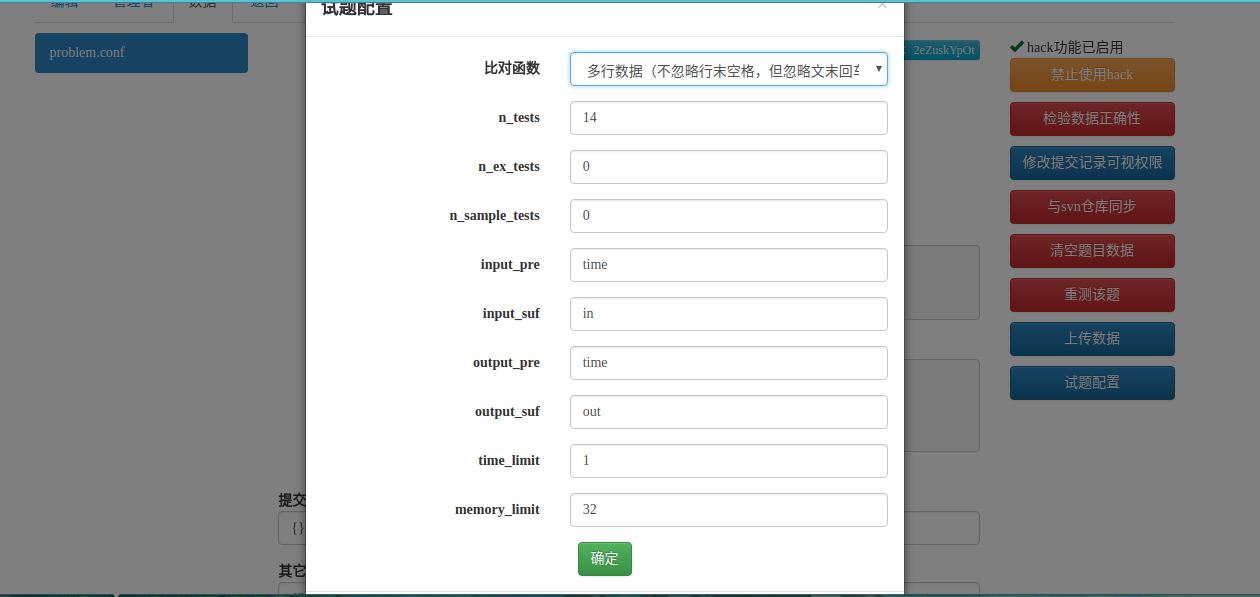
Task: Click the 比对函数 label text
Action: click(512, 68)
